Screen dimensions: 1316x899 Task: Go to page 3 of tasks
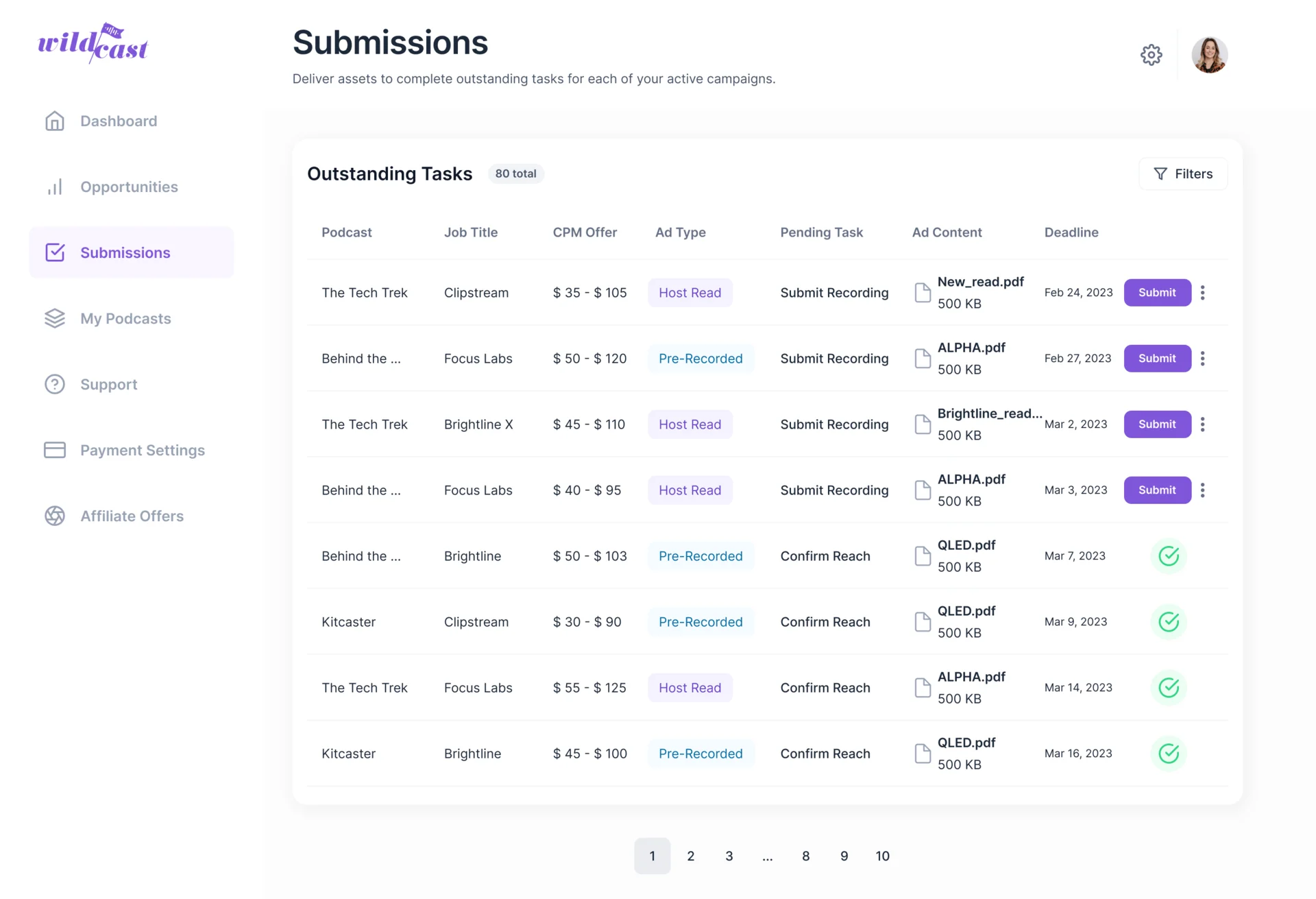(729, 856)
